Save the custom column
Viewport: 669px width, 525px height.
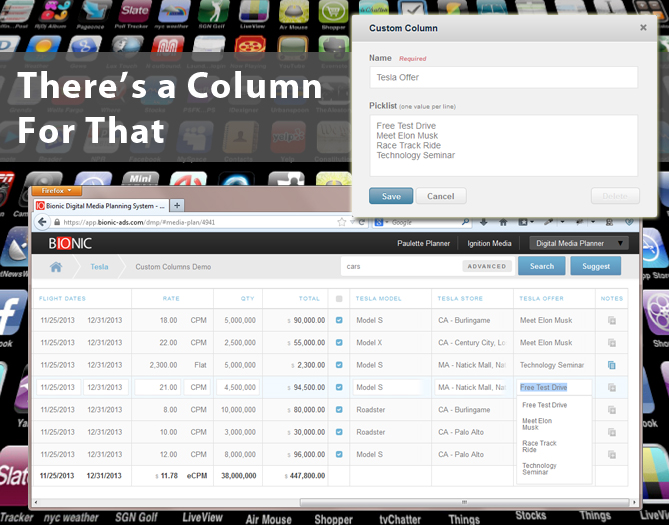coord(390,196)
